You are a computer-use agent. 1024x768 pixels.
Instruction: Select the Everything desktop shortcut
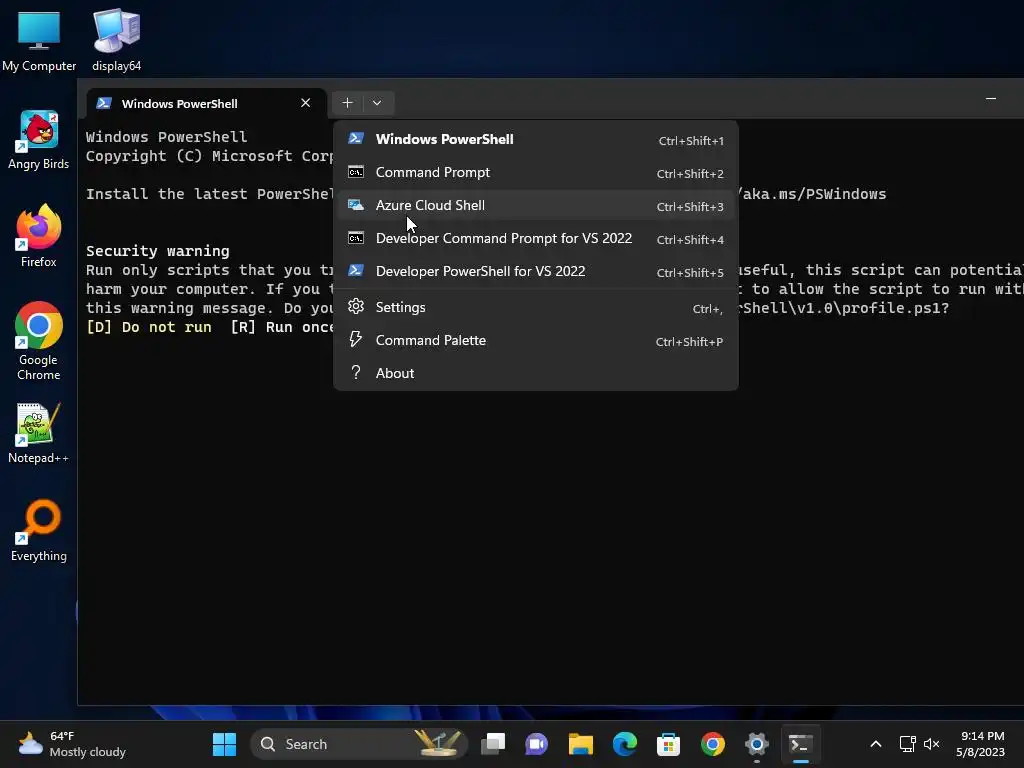[x=39, y=530]
